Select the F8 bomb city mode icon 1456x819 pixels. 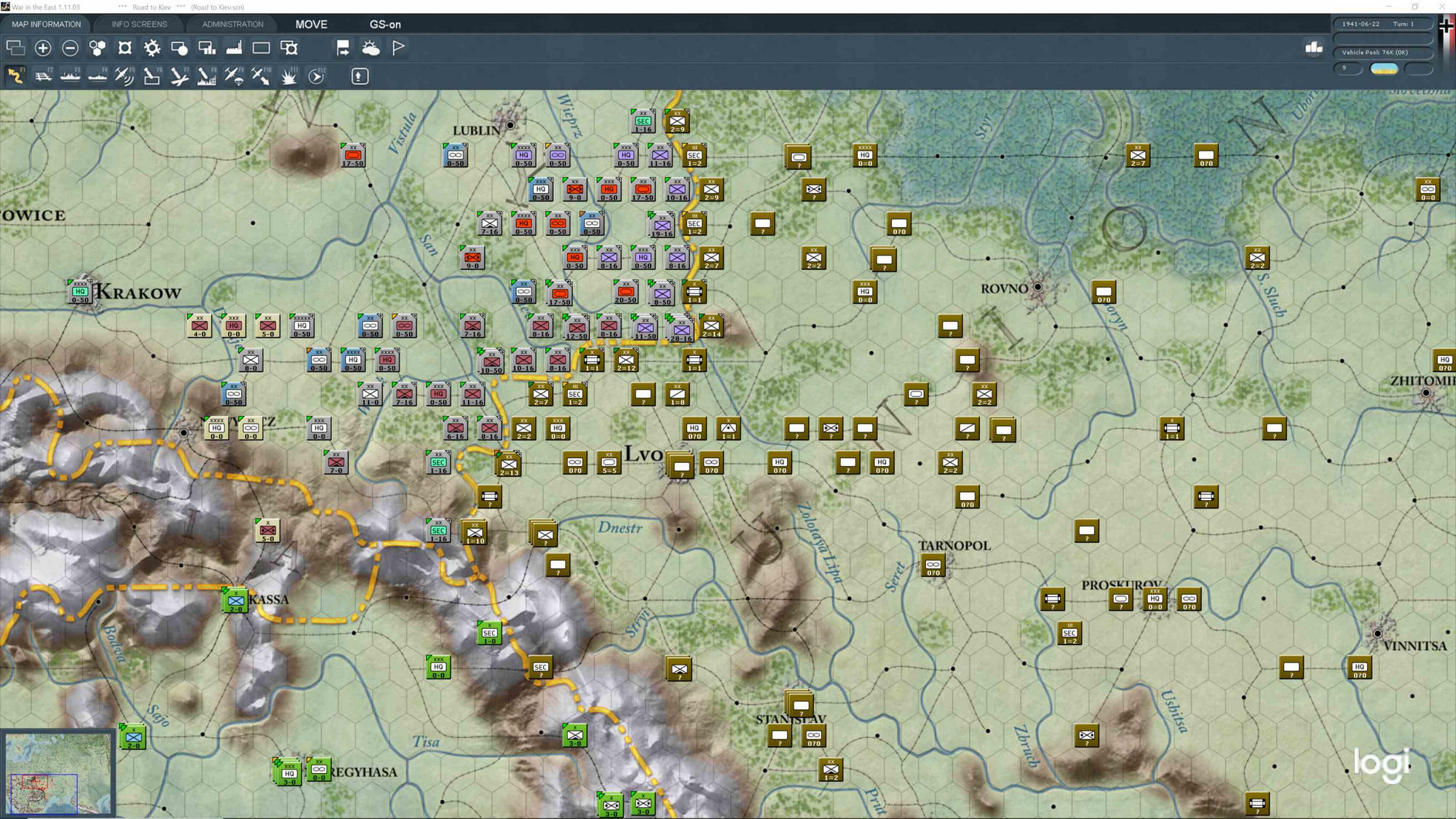pyautogui.click(x=207, y=76)
